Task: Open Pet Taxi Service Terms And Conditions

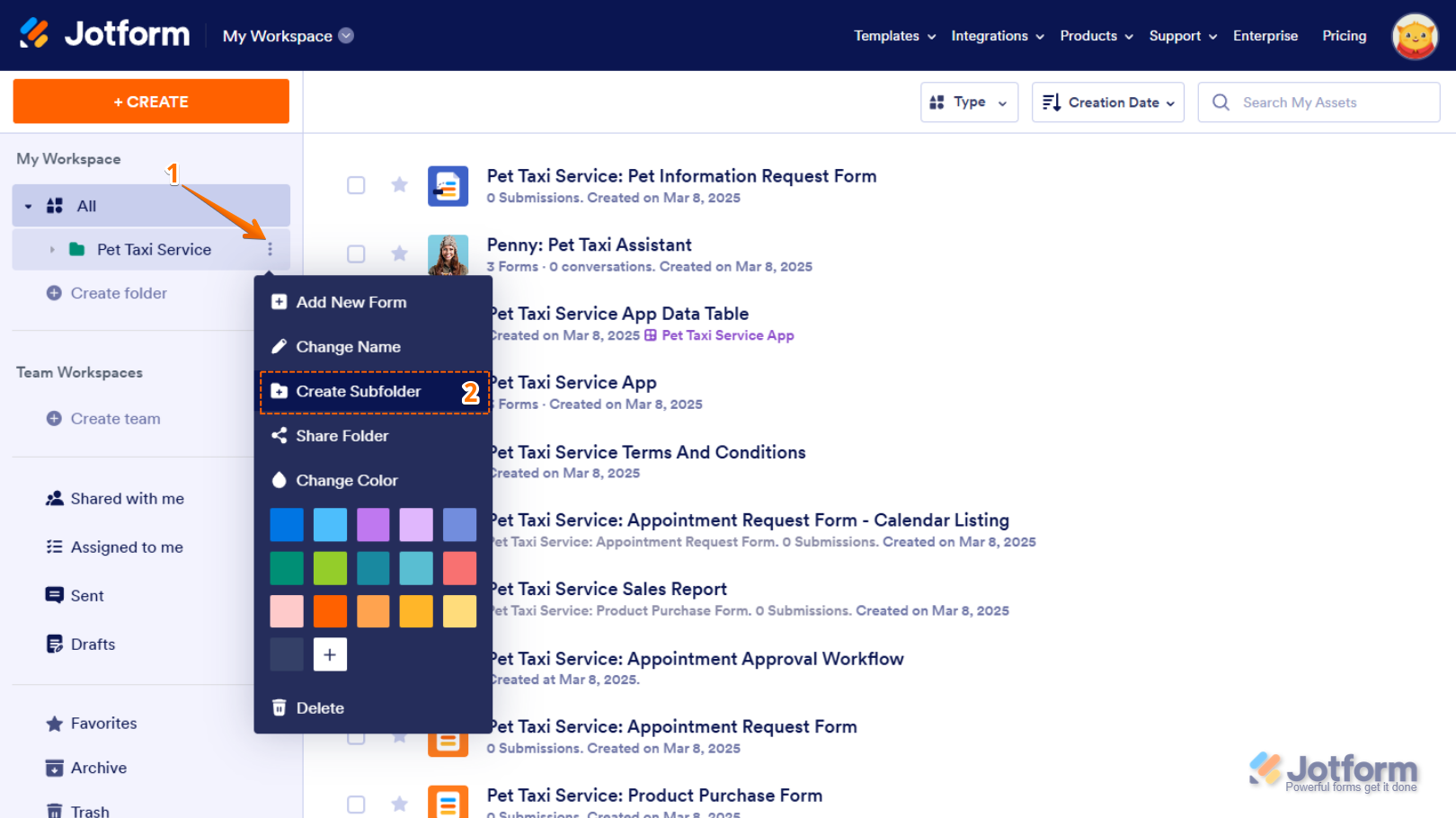Action: (x=648, y=452)
